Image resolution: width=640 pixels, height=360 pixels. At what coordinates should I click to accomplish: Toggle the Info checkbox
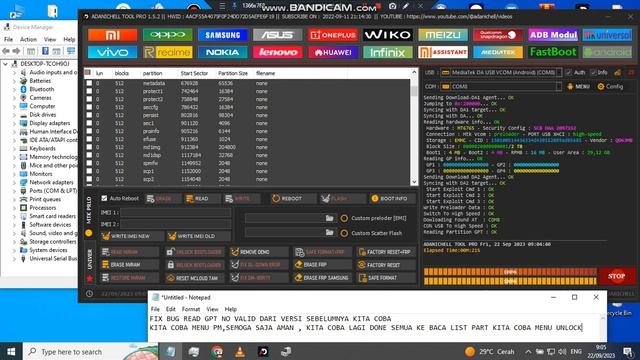(x=593, y=73)
